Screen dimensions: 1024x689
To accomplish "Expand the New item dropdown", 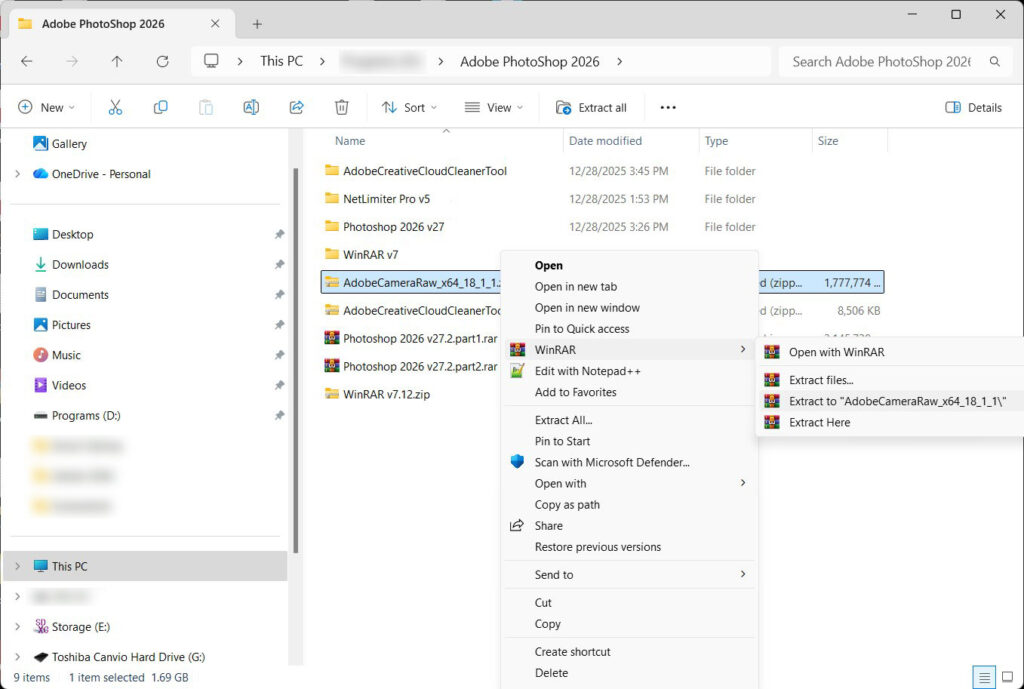I will [46, 107].
